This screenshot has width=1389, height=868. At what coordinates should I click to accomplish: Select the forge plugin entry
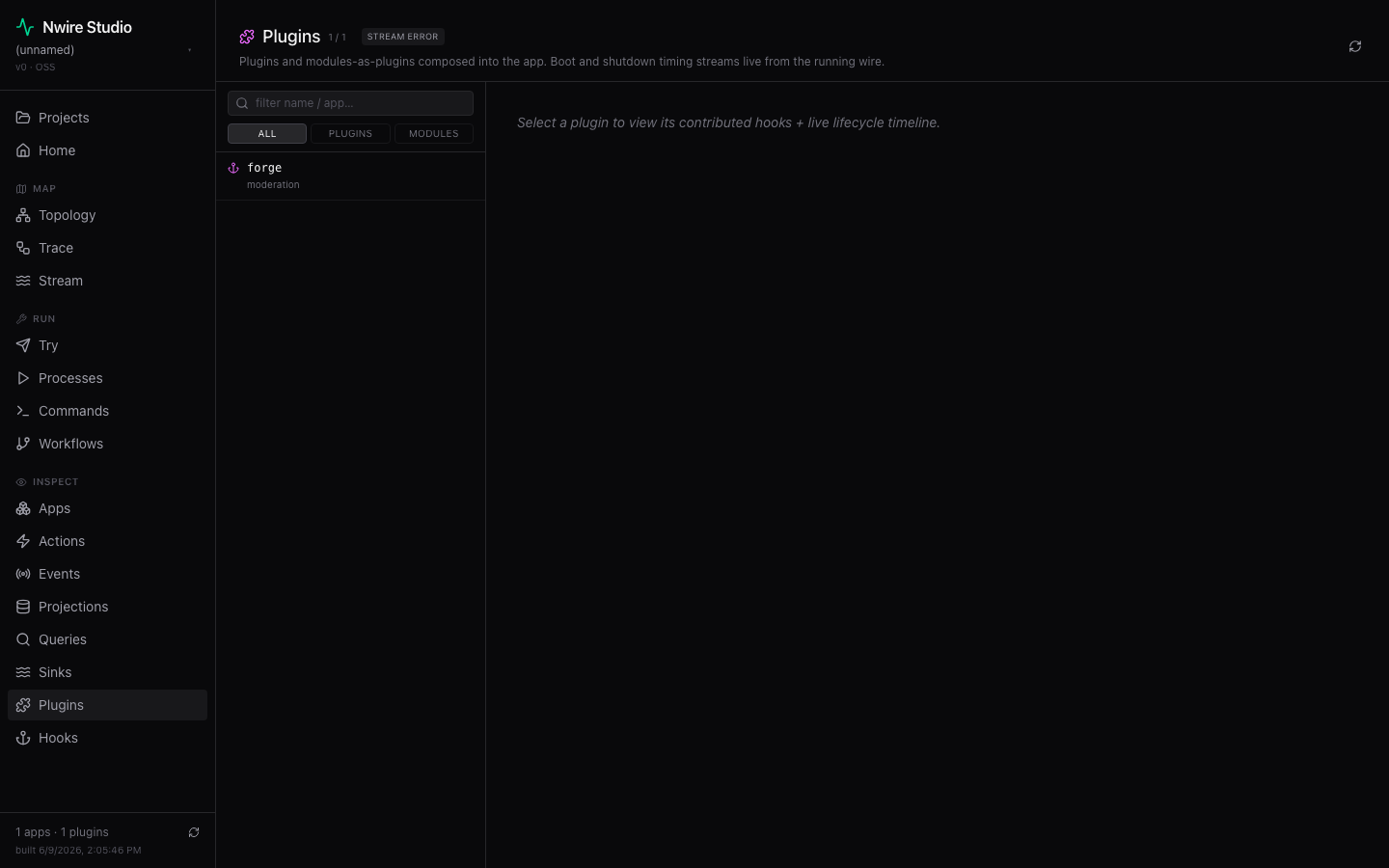coord(350,176)
